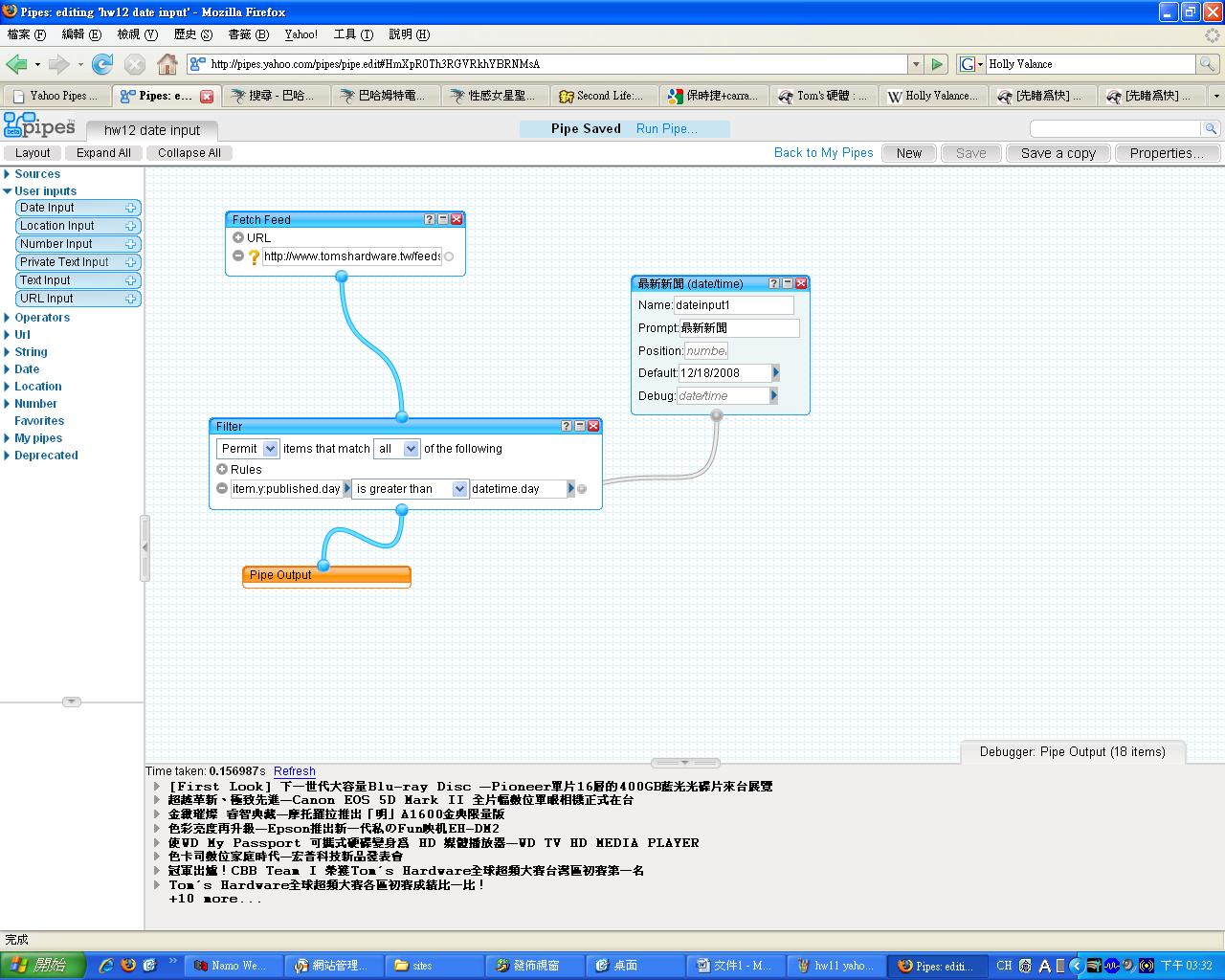Screen dimensions: 1225x980
Task: Open the URL history dropdown in address bar
Action: [x=916, y=64]
